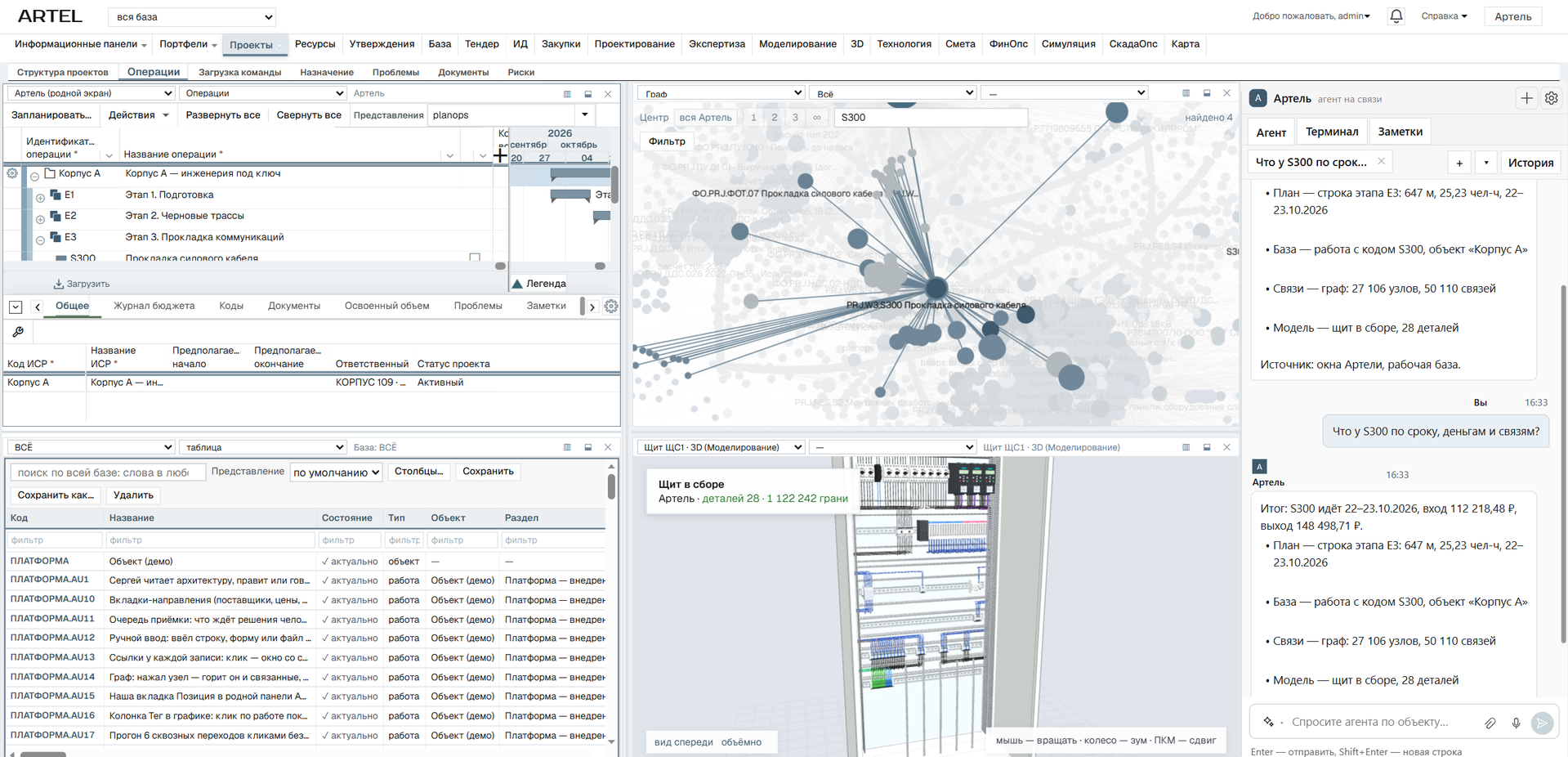1568x757 pixels.
Task: Start voice input with the microphone icon
Action: tap(1516, 723)
